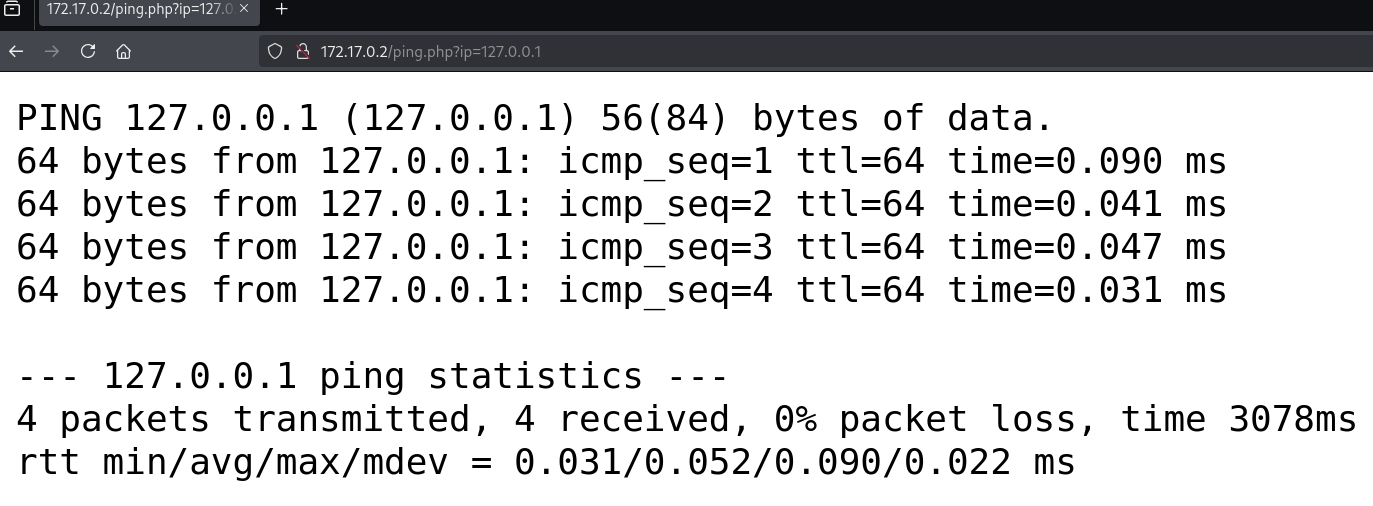Click the ping statistics separator line
The image size is (1373, 506).
point(373,377)
